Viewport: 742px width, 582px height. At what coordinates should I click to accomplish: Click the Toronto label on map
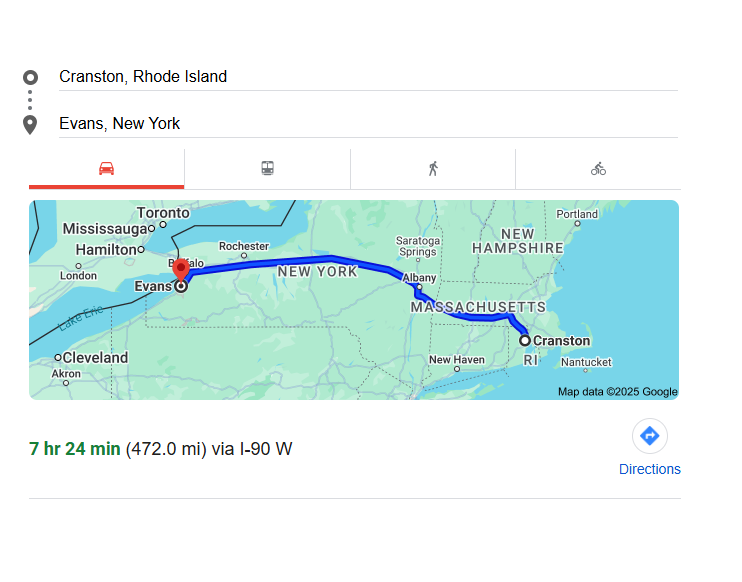[x=163, y=213]
